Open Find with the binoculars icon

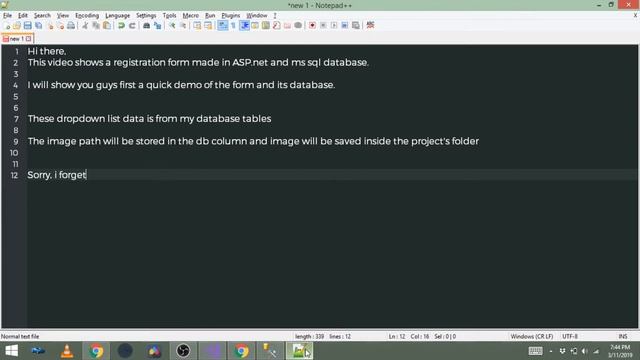point(146,25)
